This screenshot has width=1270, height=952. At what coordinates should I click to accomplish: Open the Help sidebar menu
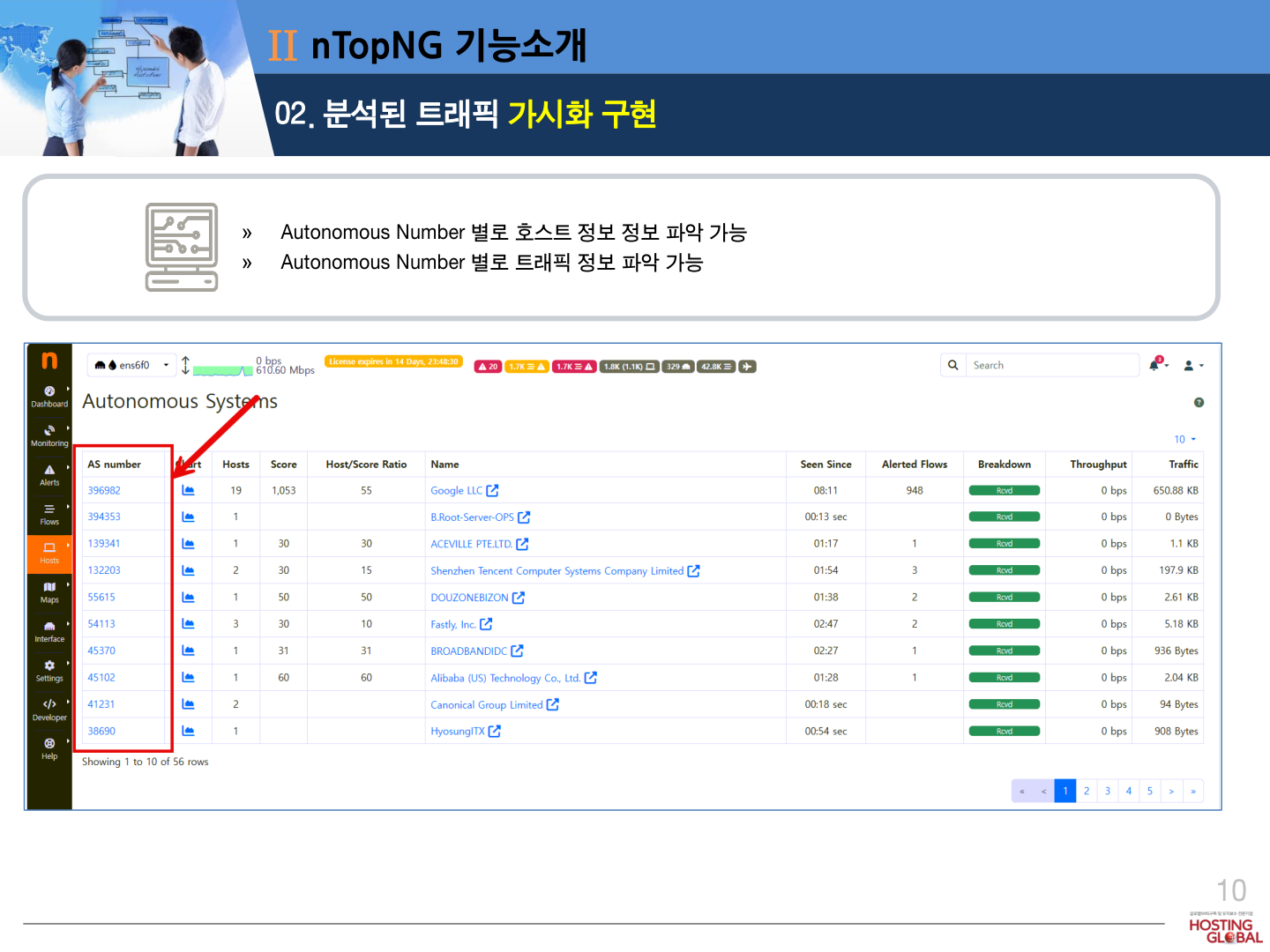(49, 749)
